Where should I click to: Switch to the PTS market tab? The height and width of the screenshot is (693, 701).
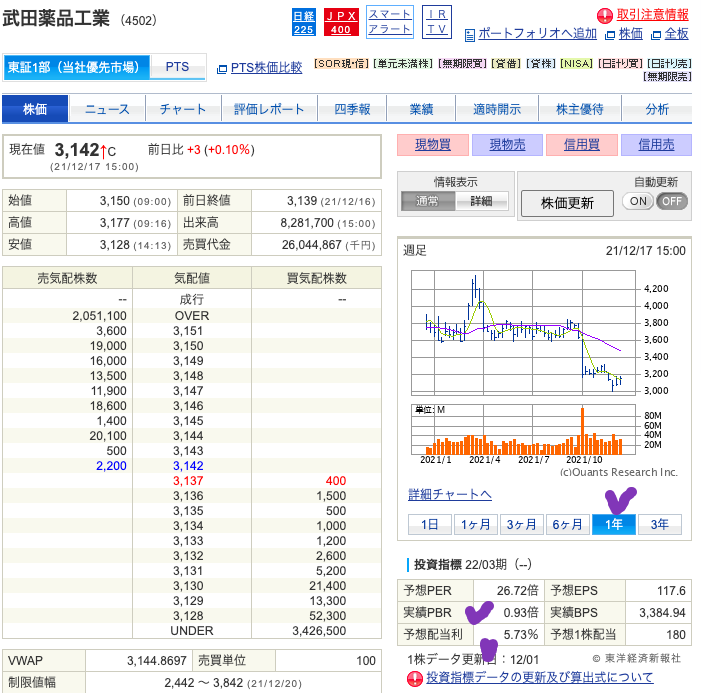tap(177, 67)
